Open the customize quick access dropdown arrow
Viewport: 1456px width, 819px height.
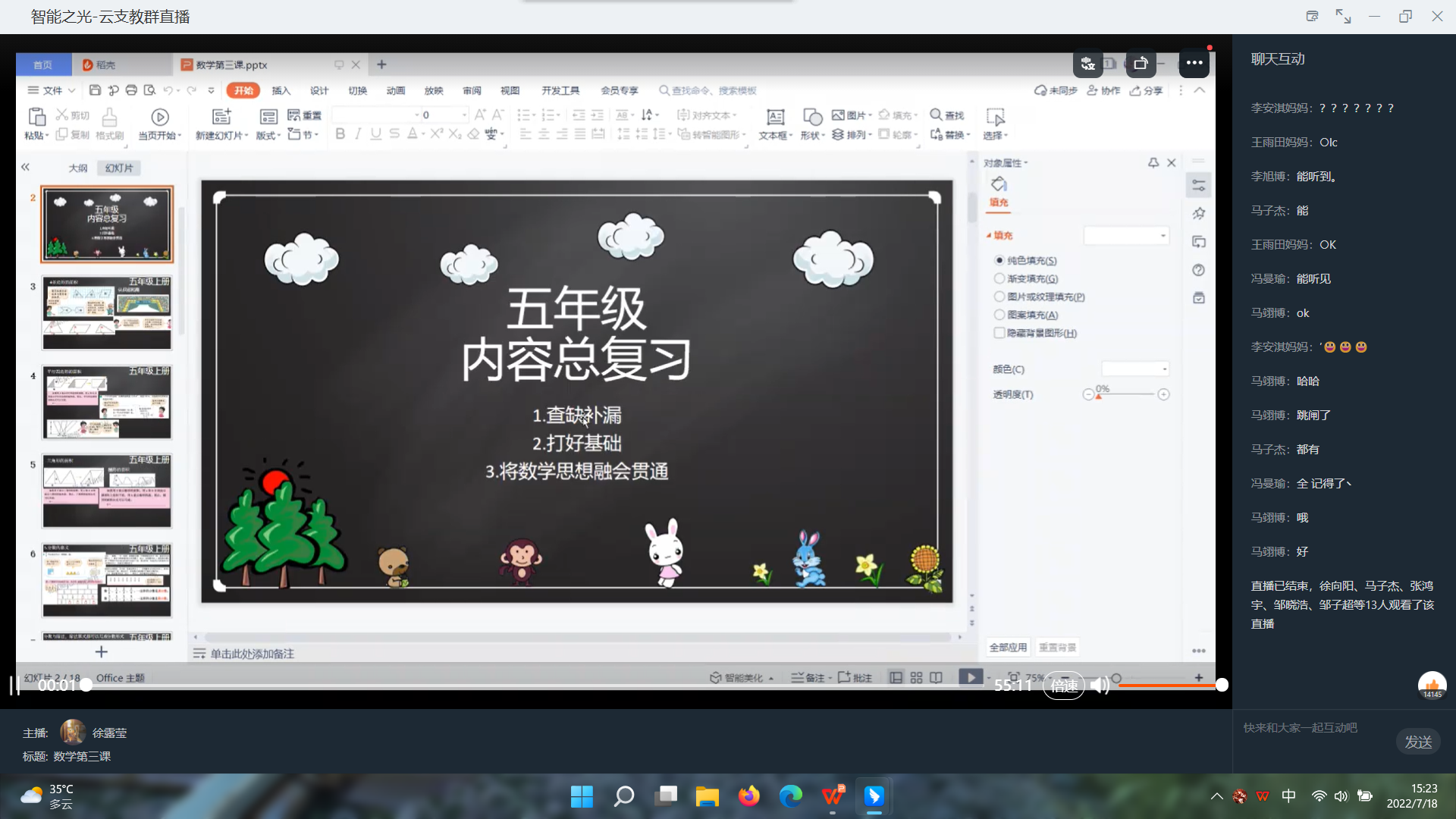click(211, 90)
